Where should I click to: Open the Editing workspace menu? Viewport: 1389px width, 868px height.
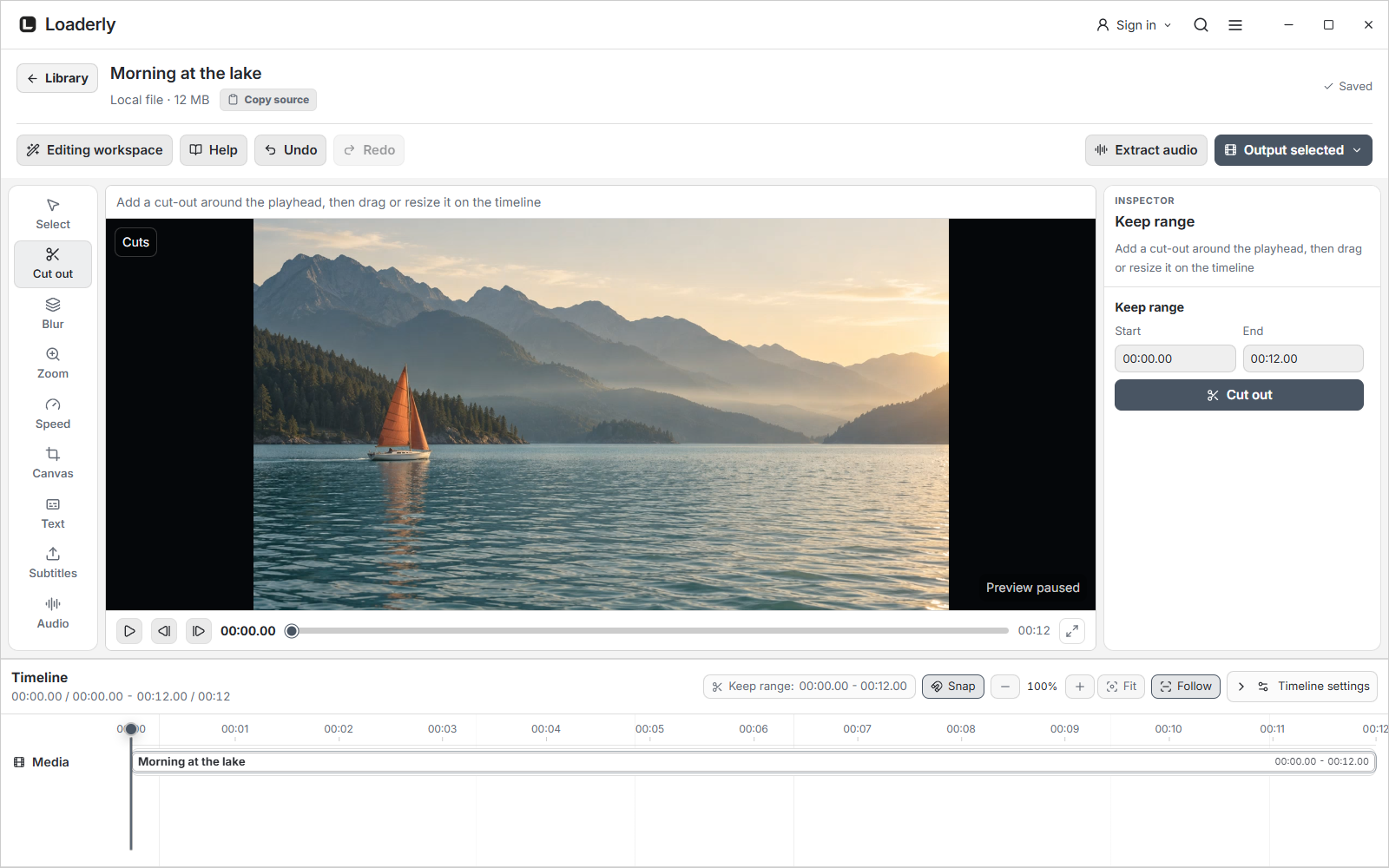pos(95,150)
